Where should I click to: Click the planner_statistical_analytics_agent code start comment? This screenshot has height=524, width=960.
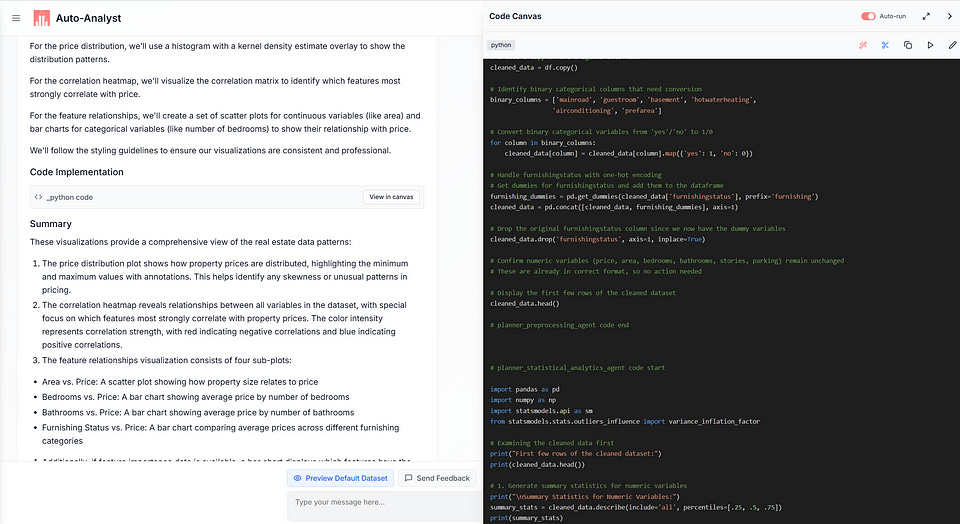pos(577,367)
